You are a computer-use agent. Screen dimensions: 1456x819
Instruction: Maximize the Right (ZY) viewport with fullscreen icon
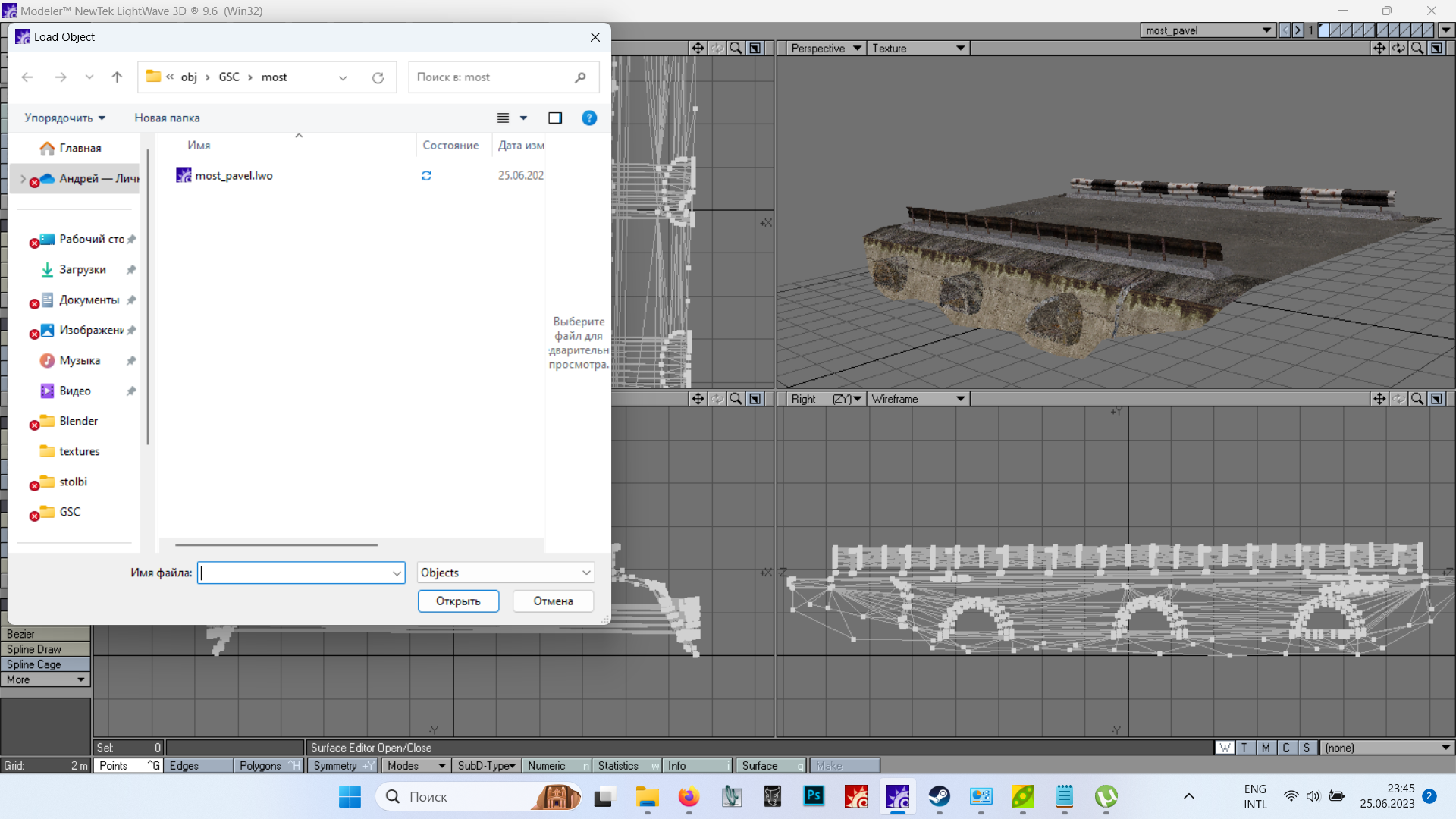click(1436, 399)
